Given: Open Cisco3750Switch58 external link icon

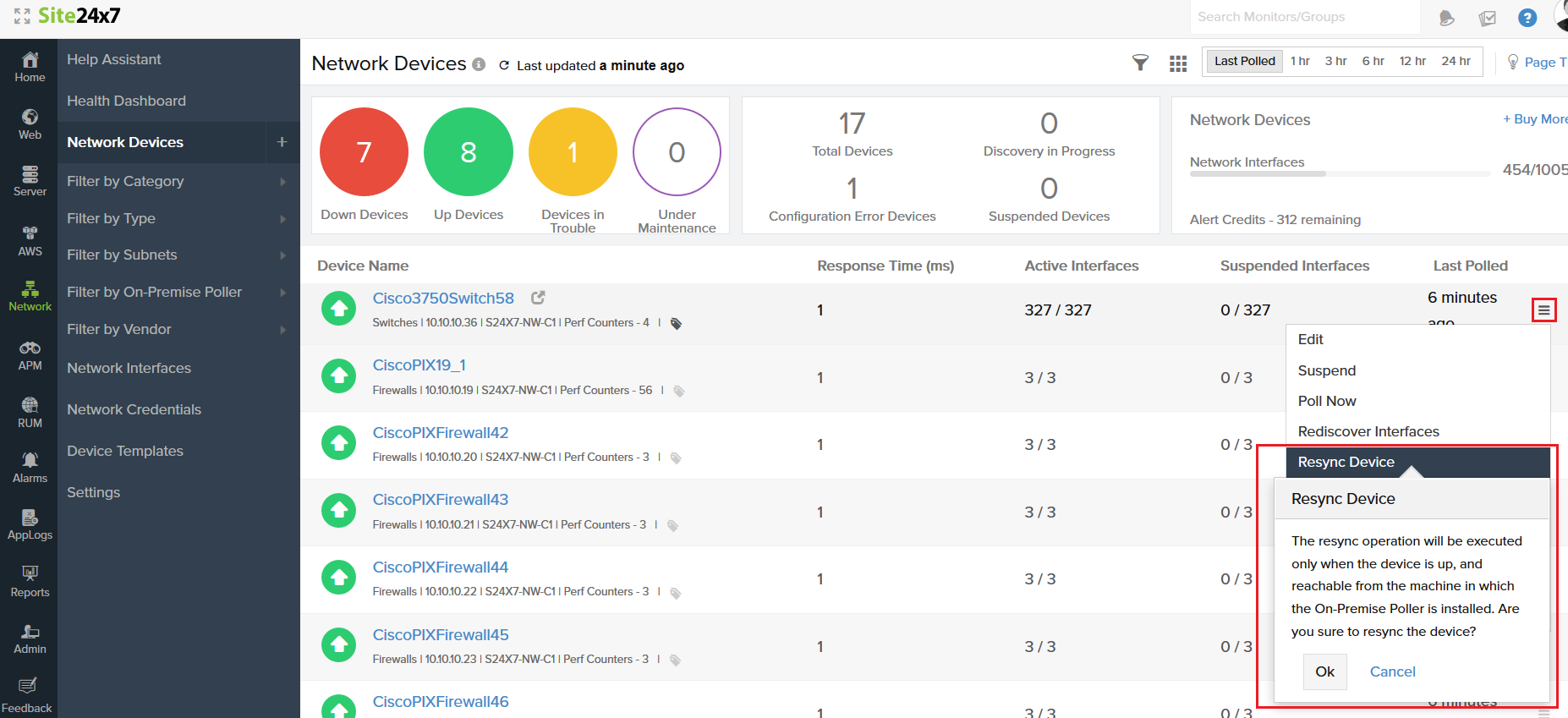Looking at the screenshot, I should [x=538, y=298].
